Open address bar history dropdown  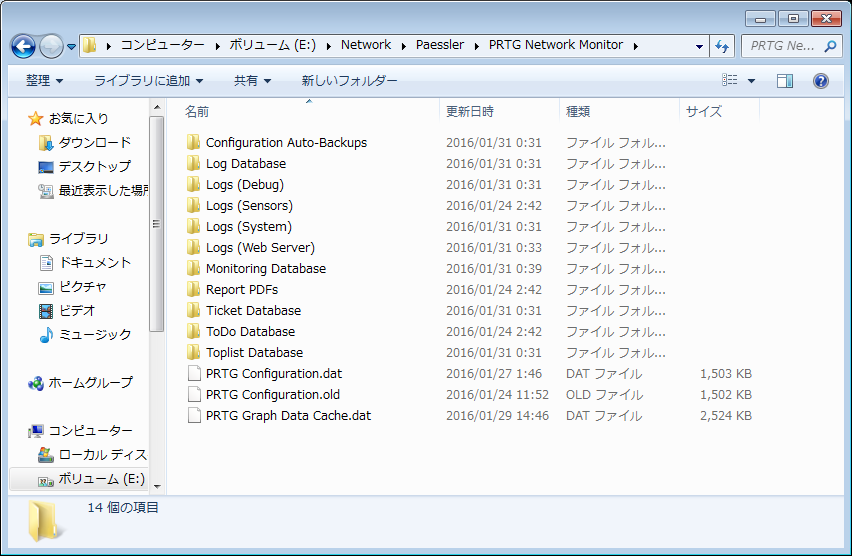(x=699, y=47)
